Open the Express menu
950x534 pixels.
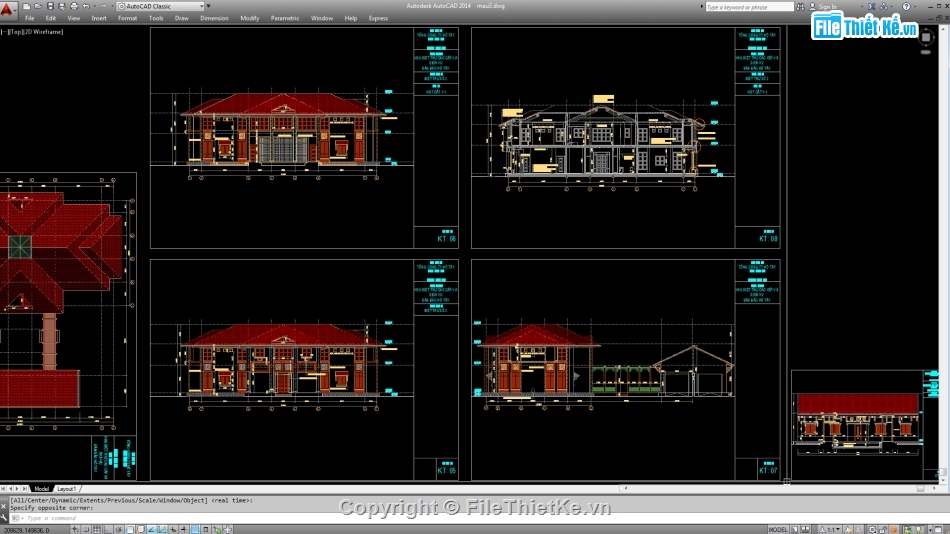[x=378, y=18]
